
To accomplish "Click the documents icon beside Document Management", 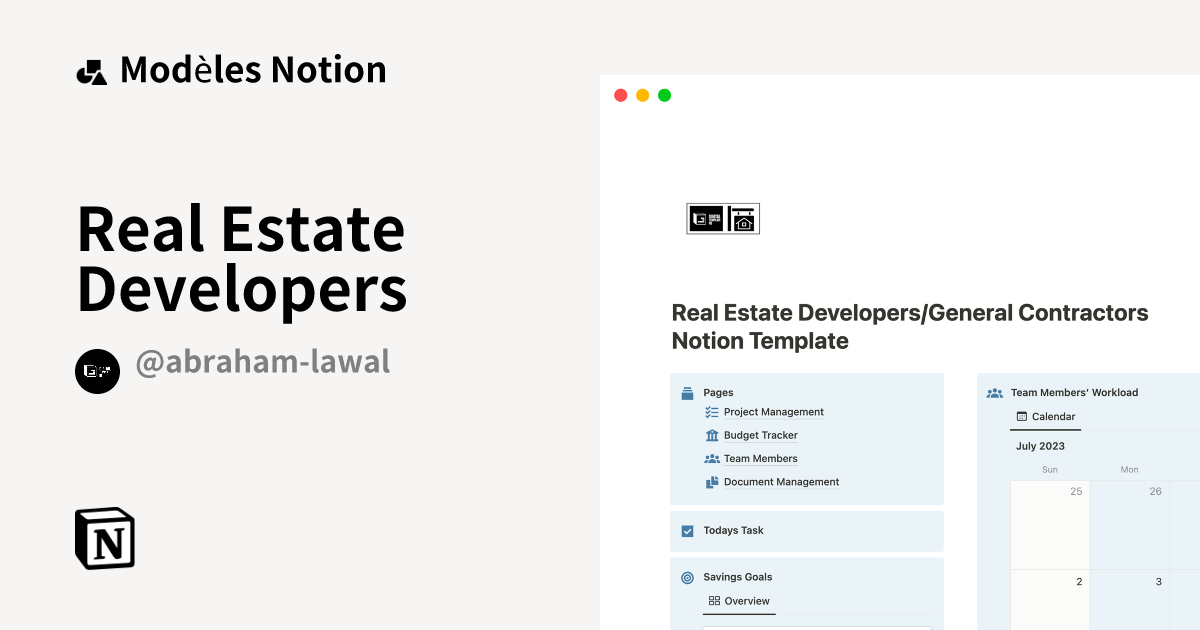I will click(712, 481).
